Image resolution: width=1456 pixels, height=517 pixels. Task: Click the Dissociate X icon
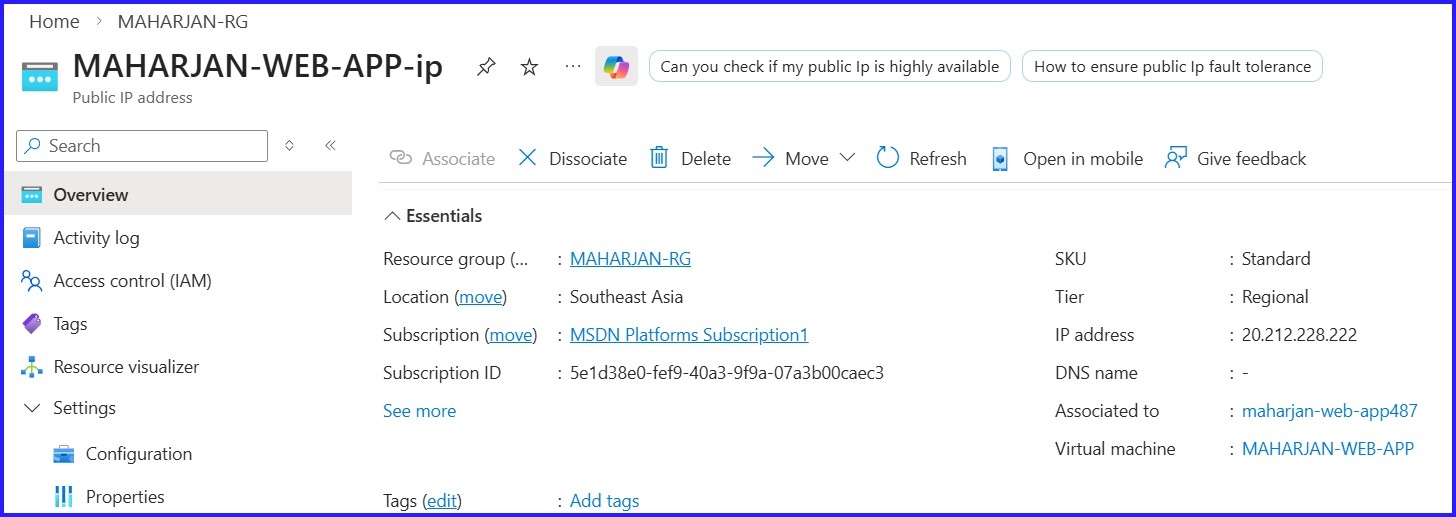tap(527, 158)
